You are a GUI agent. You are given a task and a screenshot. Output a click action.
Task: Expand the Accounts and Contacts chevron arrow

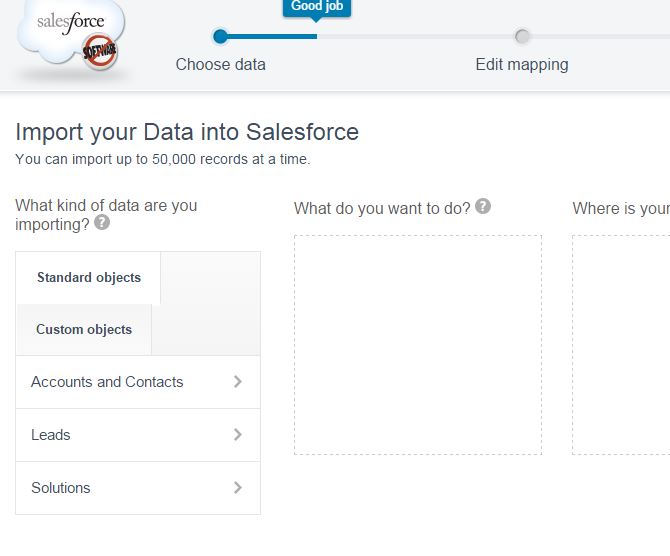tap(237, 381)
